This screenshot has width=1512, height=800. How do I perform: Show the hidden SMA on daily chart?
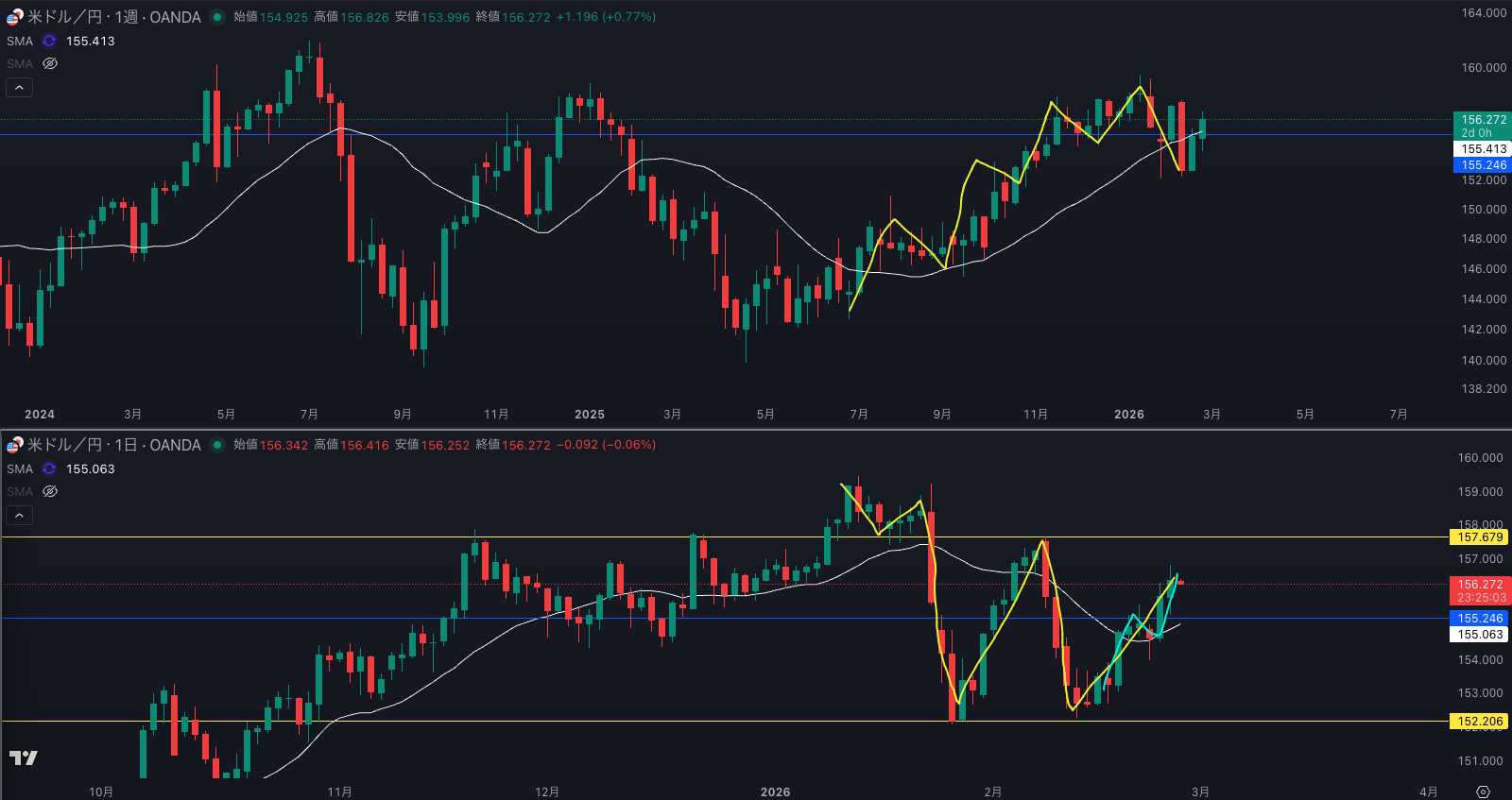point(50,492)
